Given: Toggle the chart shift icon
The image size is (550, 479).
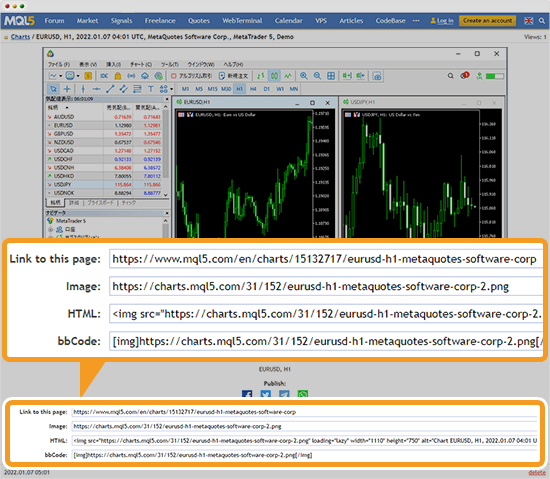Looking at the screenshot, I should point(361,76).
